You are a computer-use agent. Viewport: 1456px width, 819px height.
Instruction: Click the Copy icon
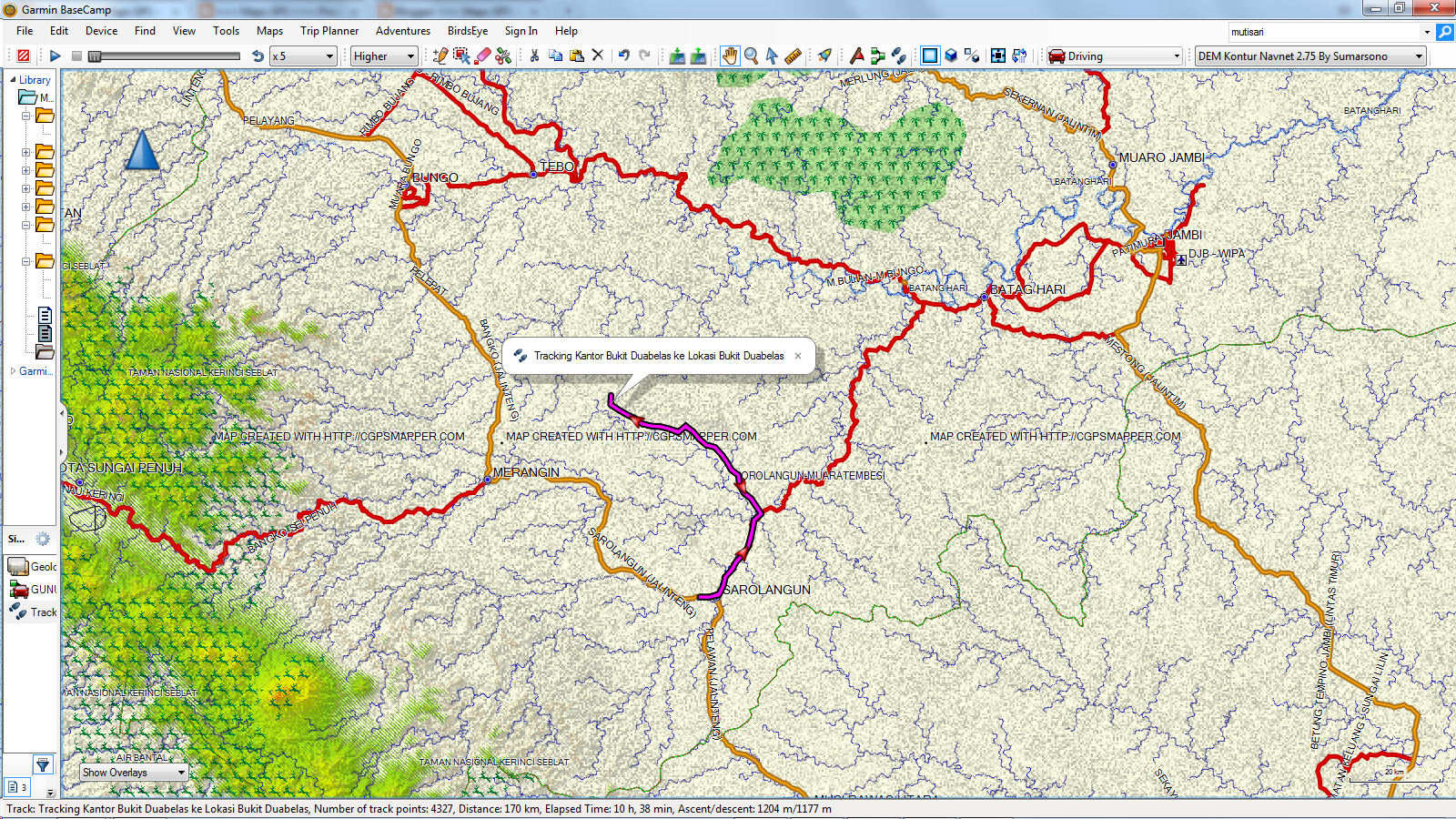[555, 56]
